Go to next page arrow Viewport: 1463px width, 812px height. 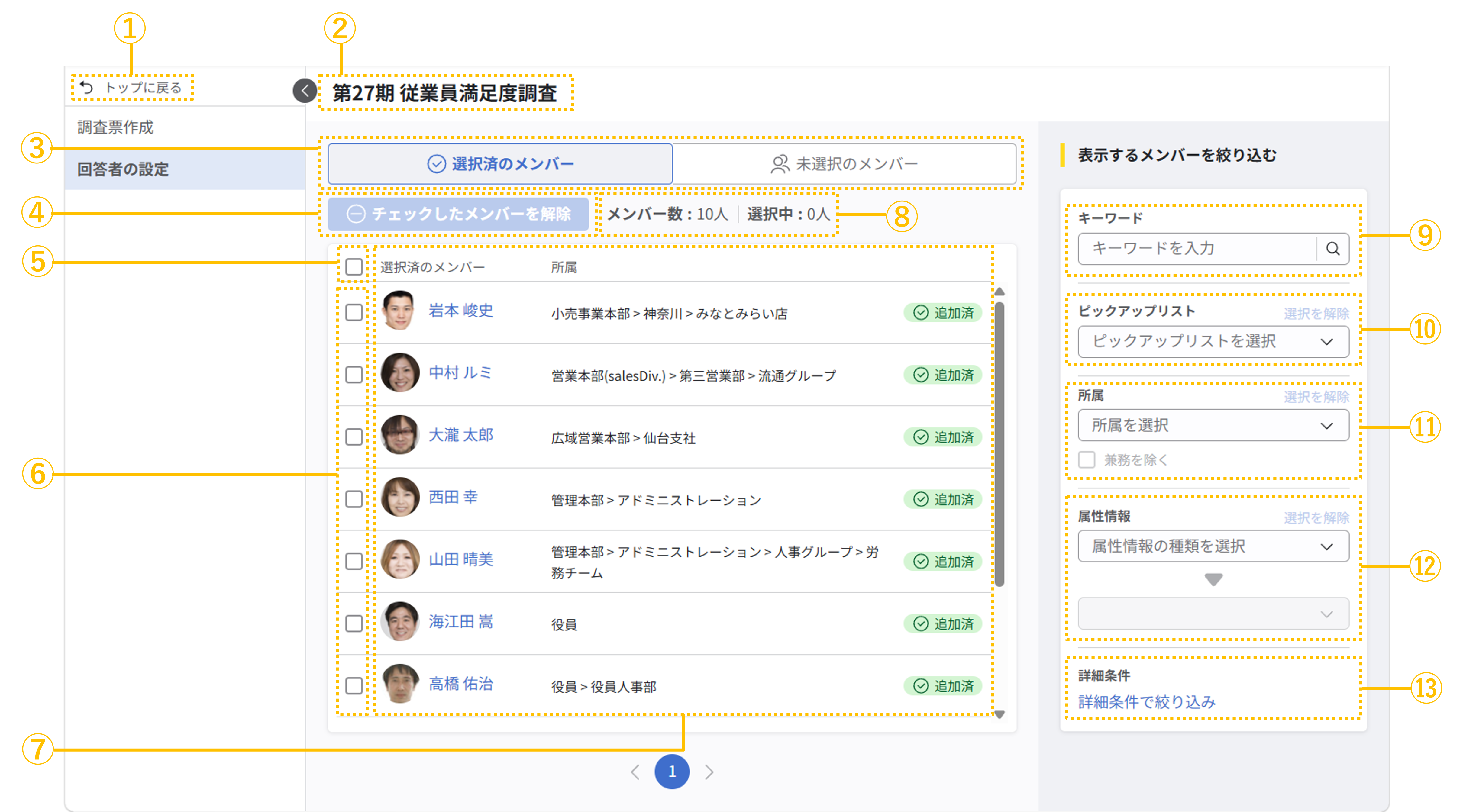click(x=709, y=772)
